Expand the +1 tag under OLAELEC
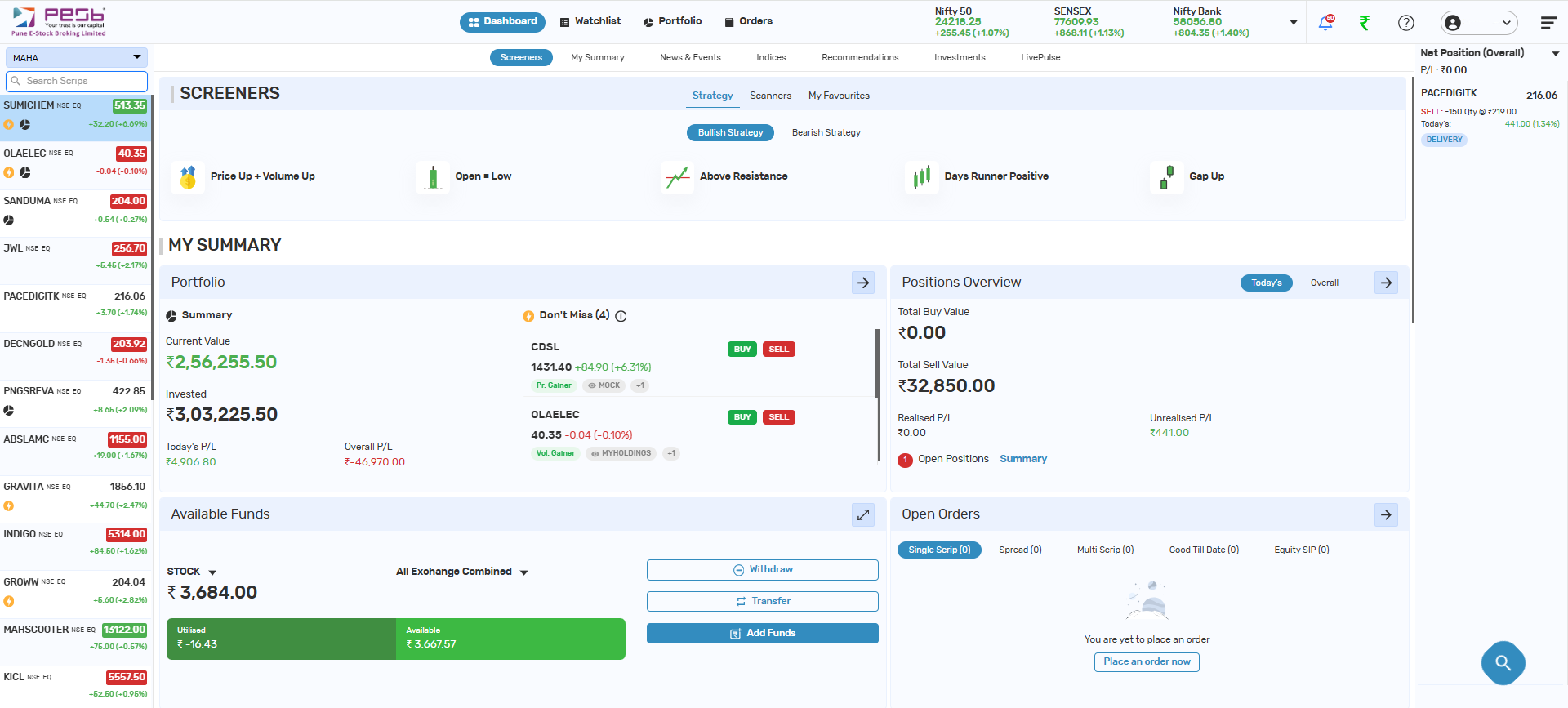The image size is (1568, 708). click(671, 453)
